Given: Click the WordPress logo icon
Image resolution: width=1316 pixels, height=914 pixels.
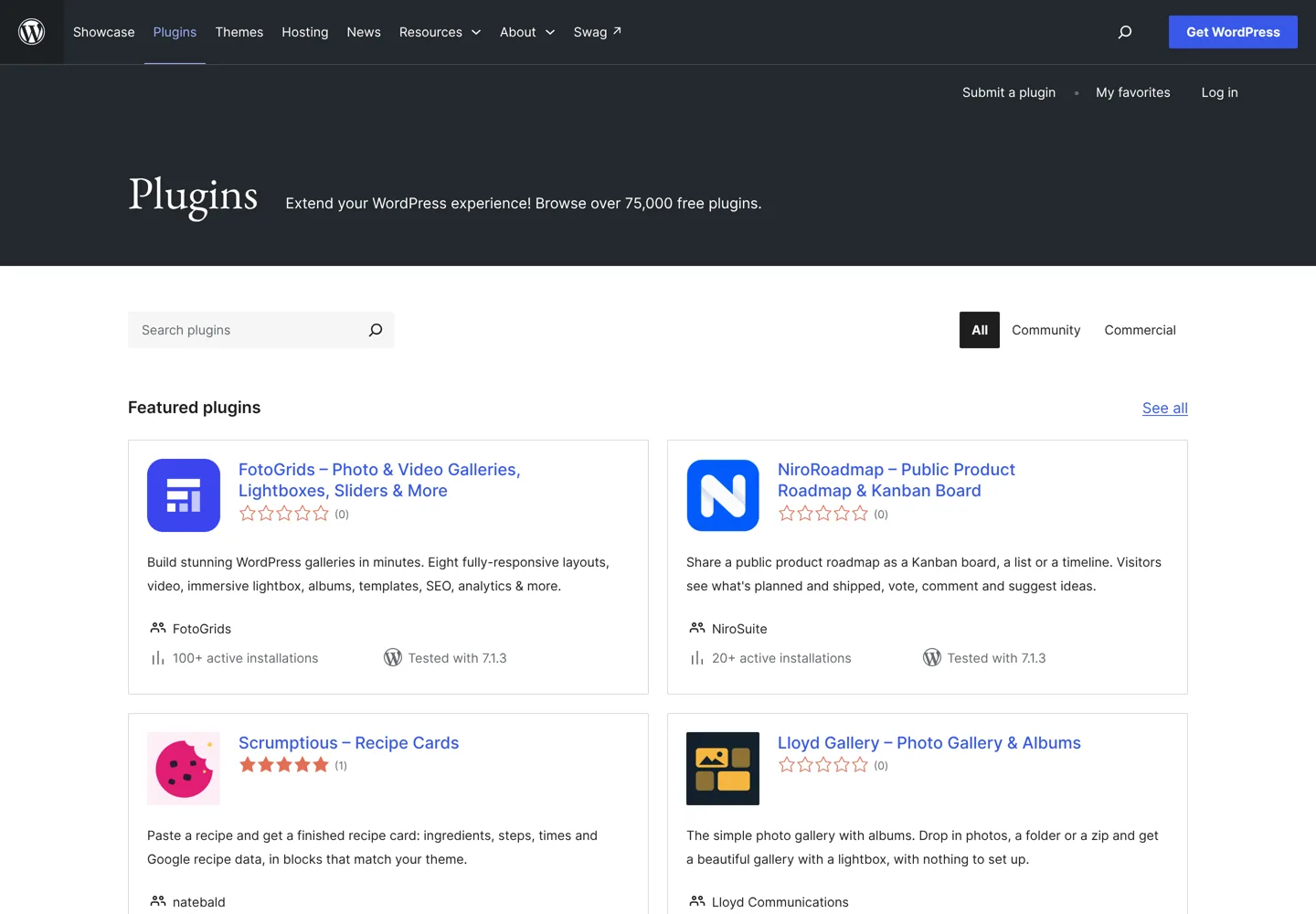Looking at the screenshot, I should 32,32.
